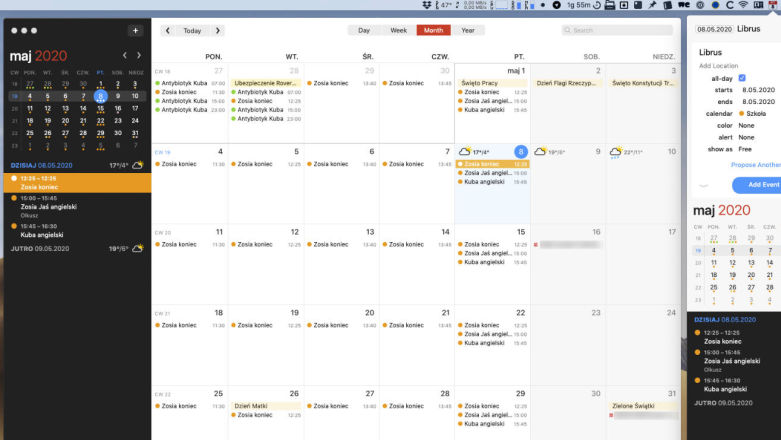Screen dimensions: 781x440
Task: Edit the starts date 8.05.2020
Action: (759, 90)
